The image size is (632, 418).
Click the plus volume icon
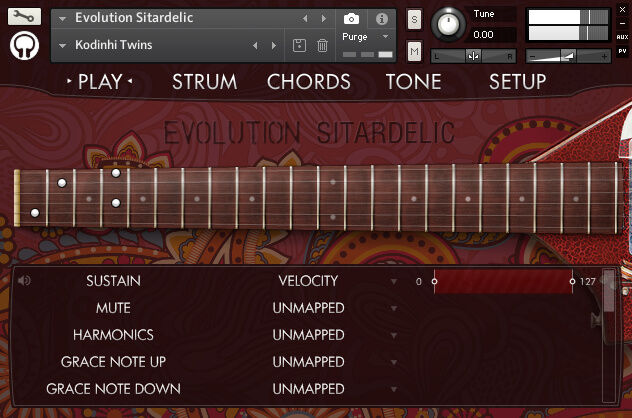pyautogui.click(x=604, y=57)
